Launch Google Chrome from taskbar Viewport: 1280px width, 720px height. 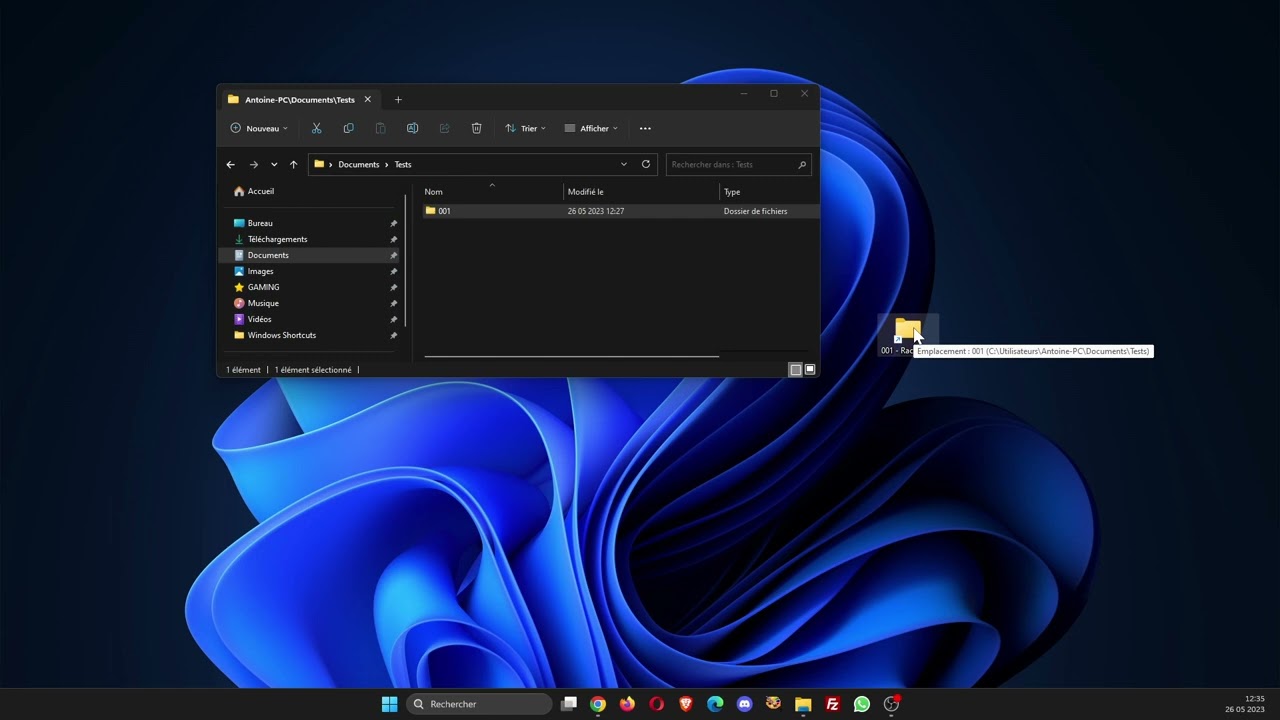[x=598, y=704]
